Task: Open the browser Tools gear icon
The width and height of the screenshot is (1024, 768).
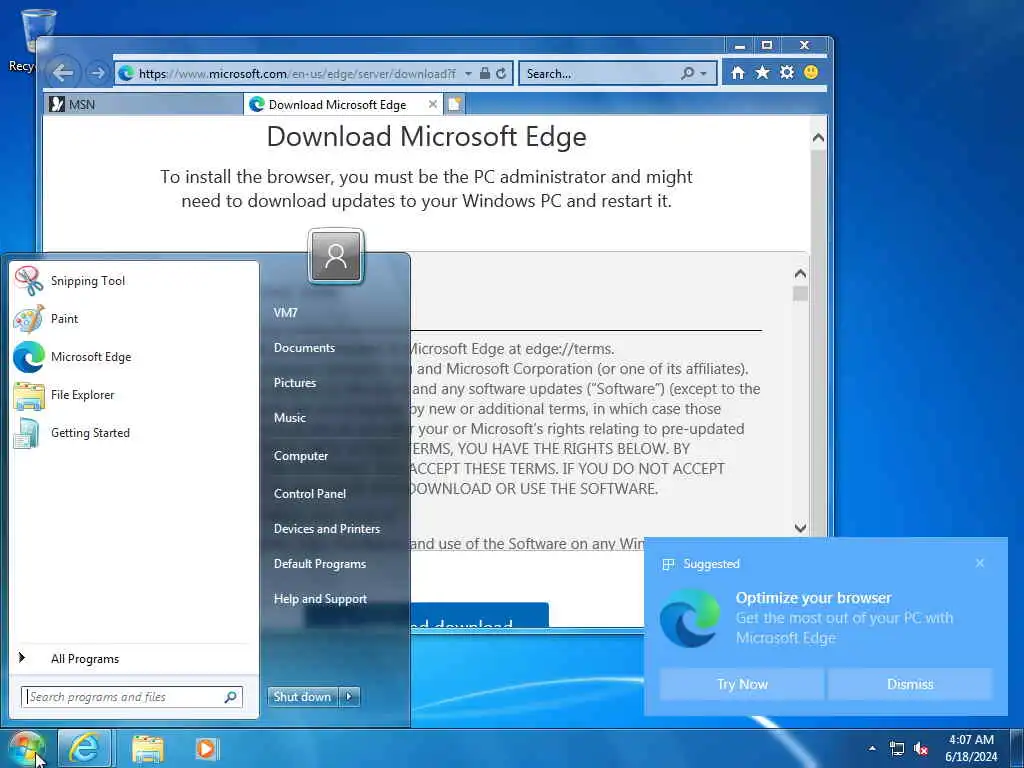Action: (x=787, y=72)
